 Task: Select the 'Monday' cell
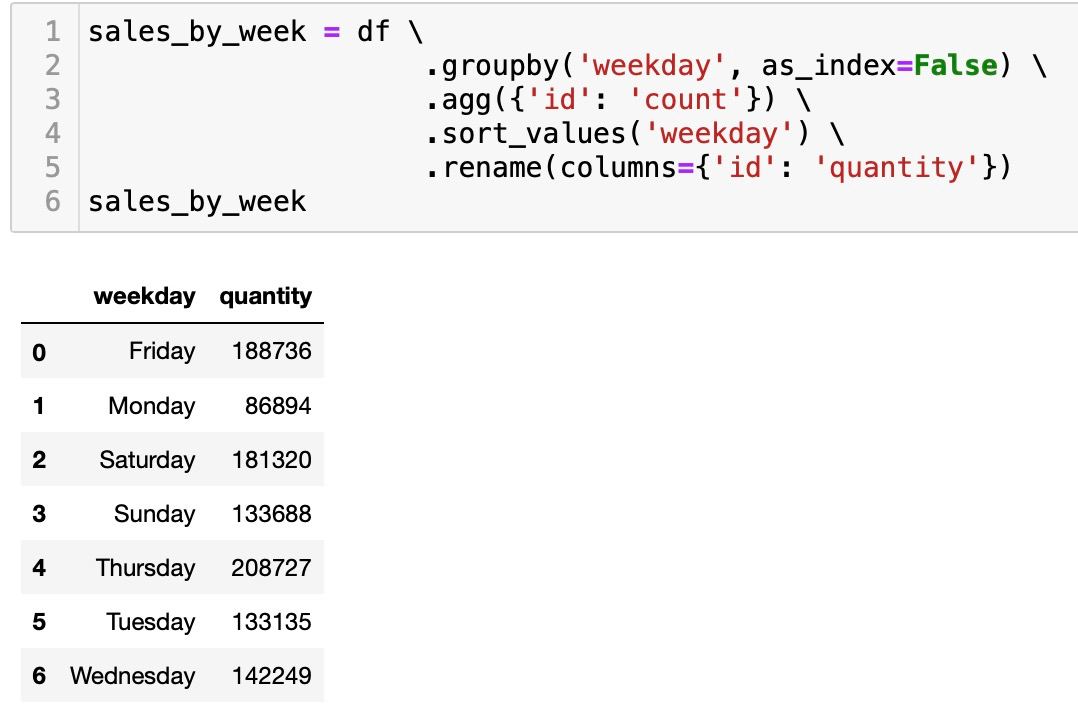coord(152,405)
